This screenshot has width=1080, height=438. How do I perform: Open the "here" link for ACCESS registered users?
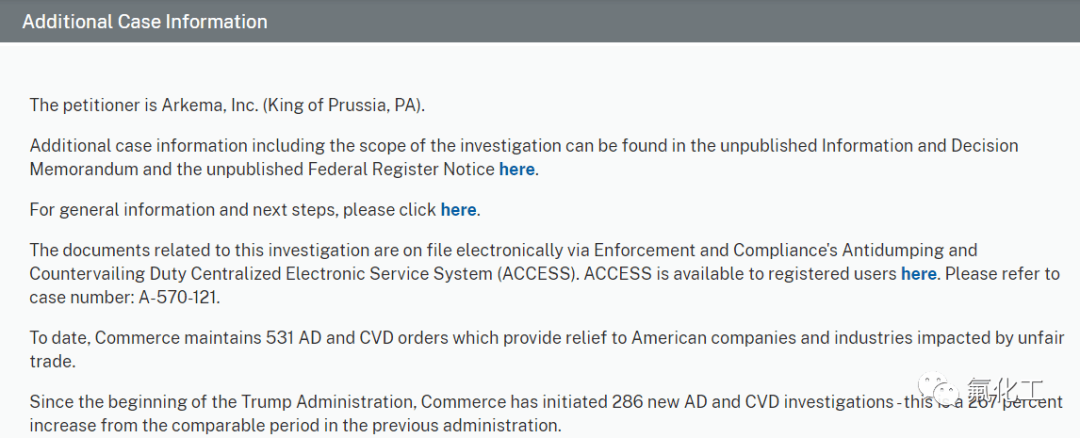(919, 274)
